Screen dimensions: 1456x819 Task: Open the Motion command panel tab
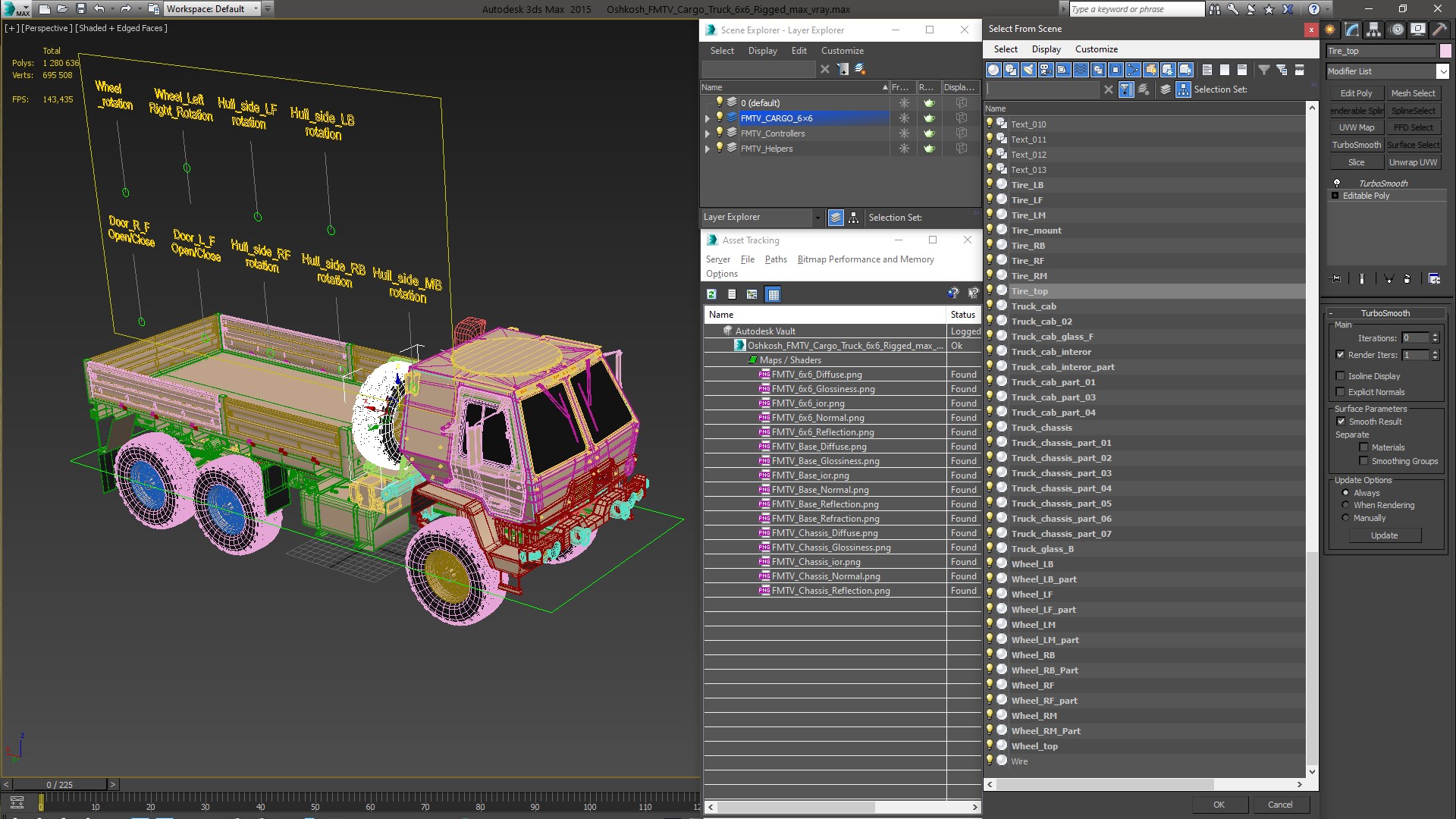pyautogui.click(x=1396, y=30)
